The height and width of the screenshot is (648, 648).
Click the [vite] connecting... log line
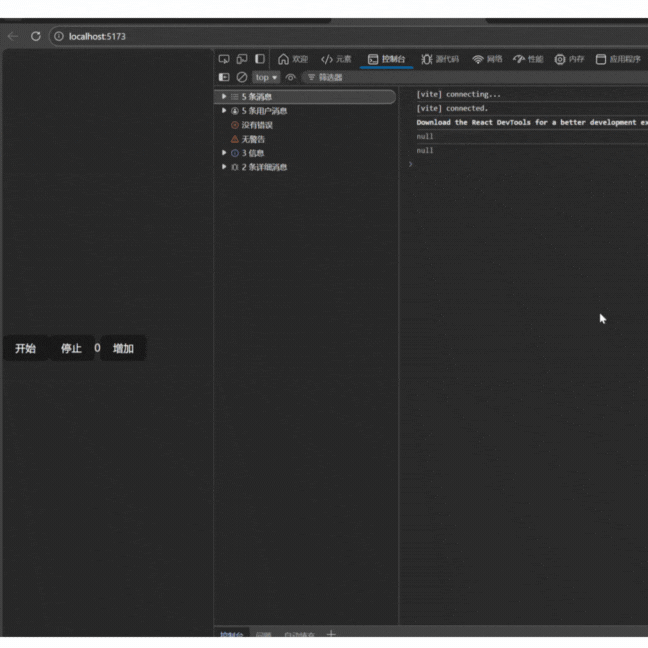pyautogui.click(x=458, y=94)
